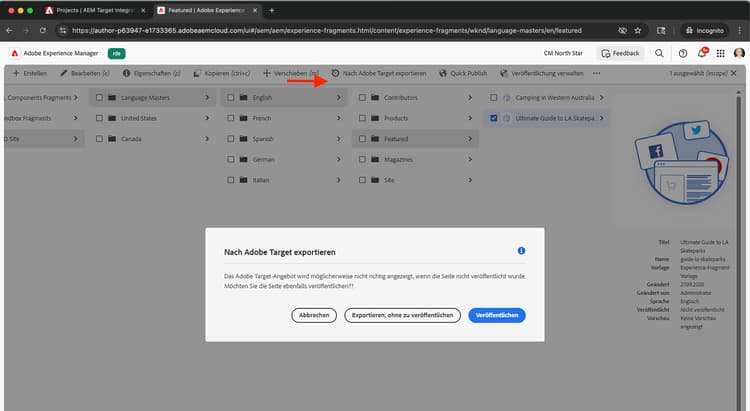Select the Components Fragments row
Viewport: 750px width, 411px height.
(x=42, y=98)
